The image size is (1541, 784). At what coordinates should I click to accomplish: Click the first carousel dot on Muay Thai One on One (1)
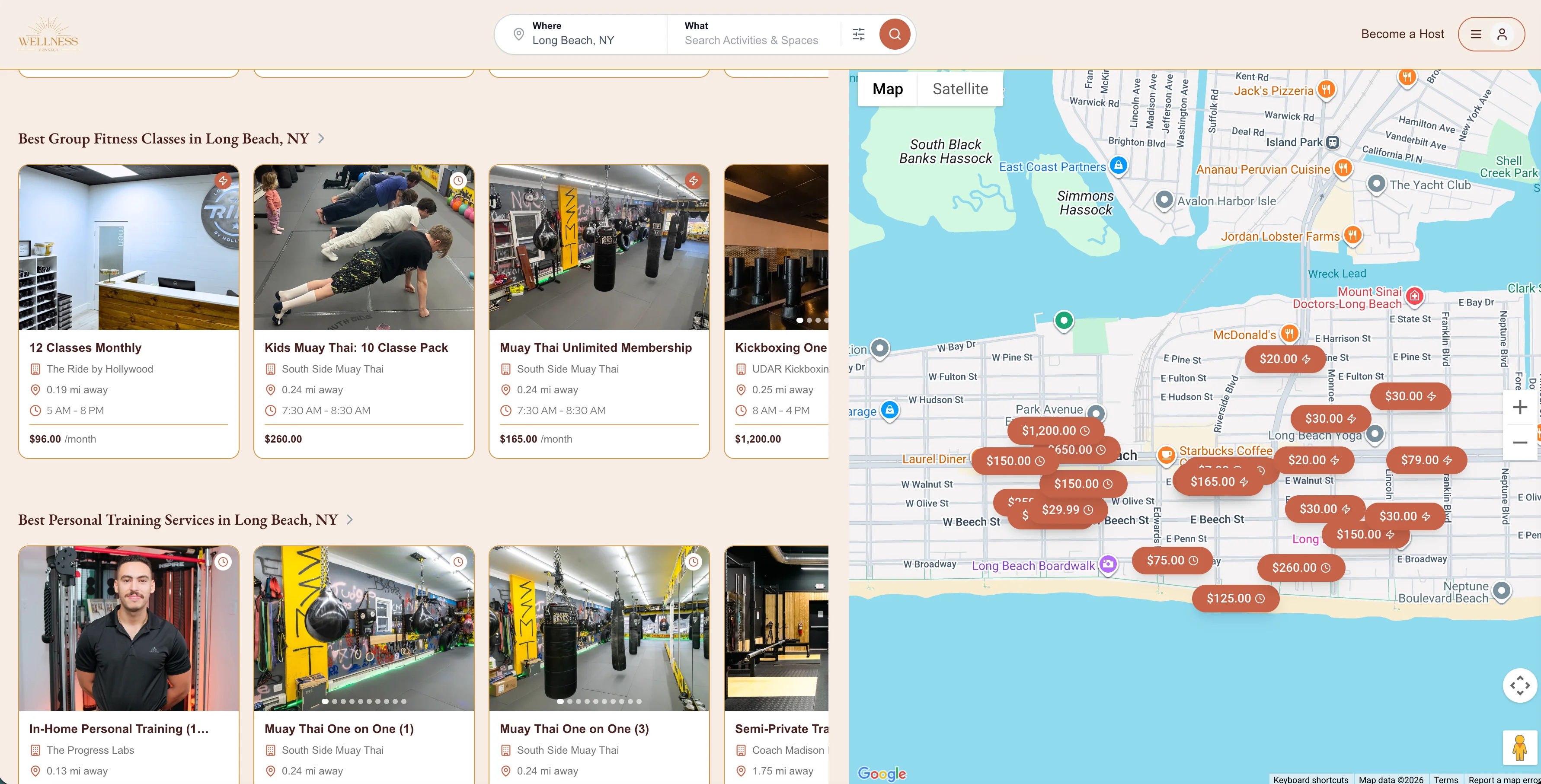coord(325,701)
